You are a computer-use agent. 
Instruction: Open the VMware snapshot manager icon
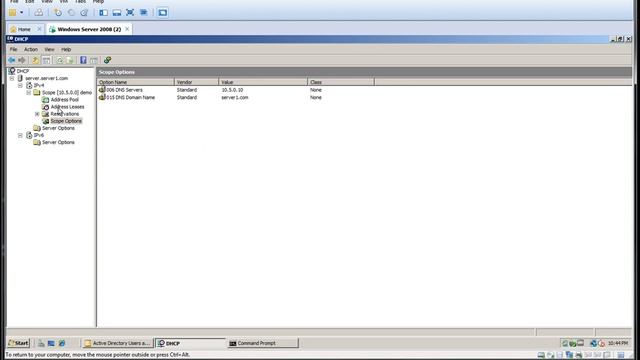click(84, 13)
